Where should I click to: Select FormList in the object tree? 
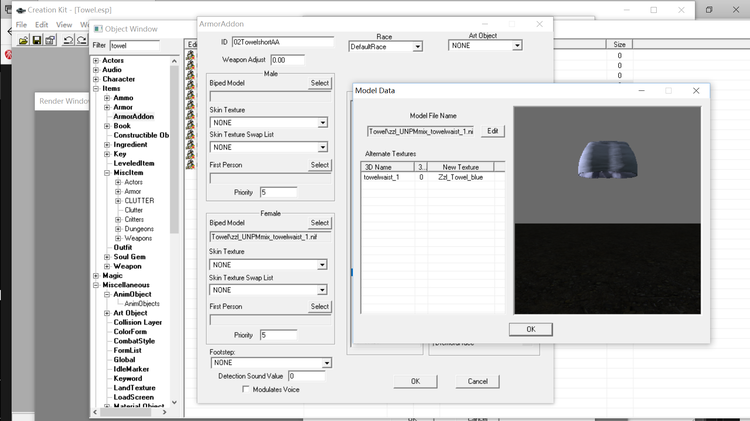pos(127,351)
